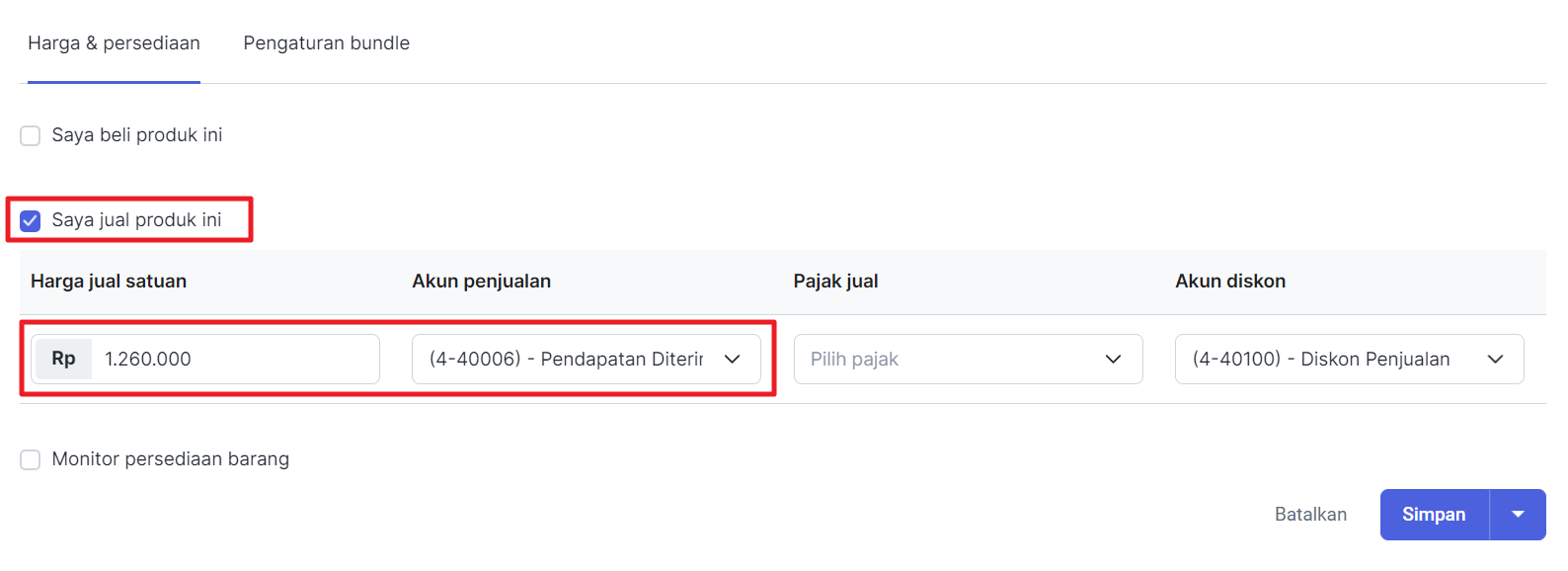The width and height of the screenshot is (1568, 571).
Task: Click the chevron arrow in Akun penjualan field
Action: pos(732,360)
